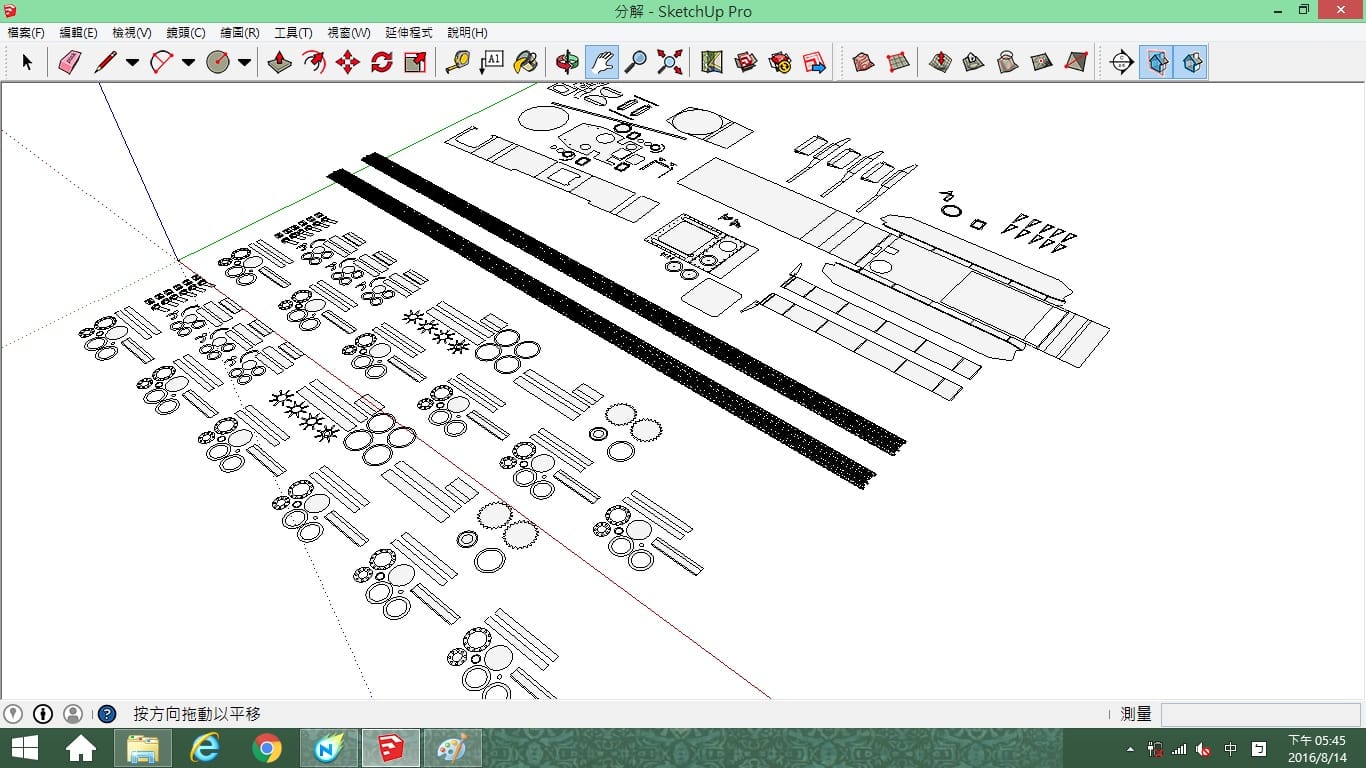Pick the Select arrow tool

click(27, 62)
